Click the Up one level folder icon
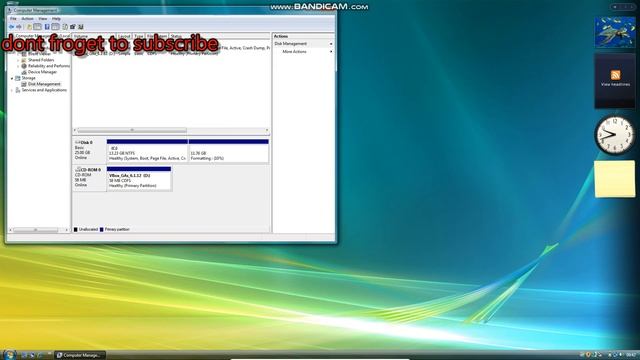The height and width of the screenshot is (360, 640). 29,27
